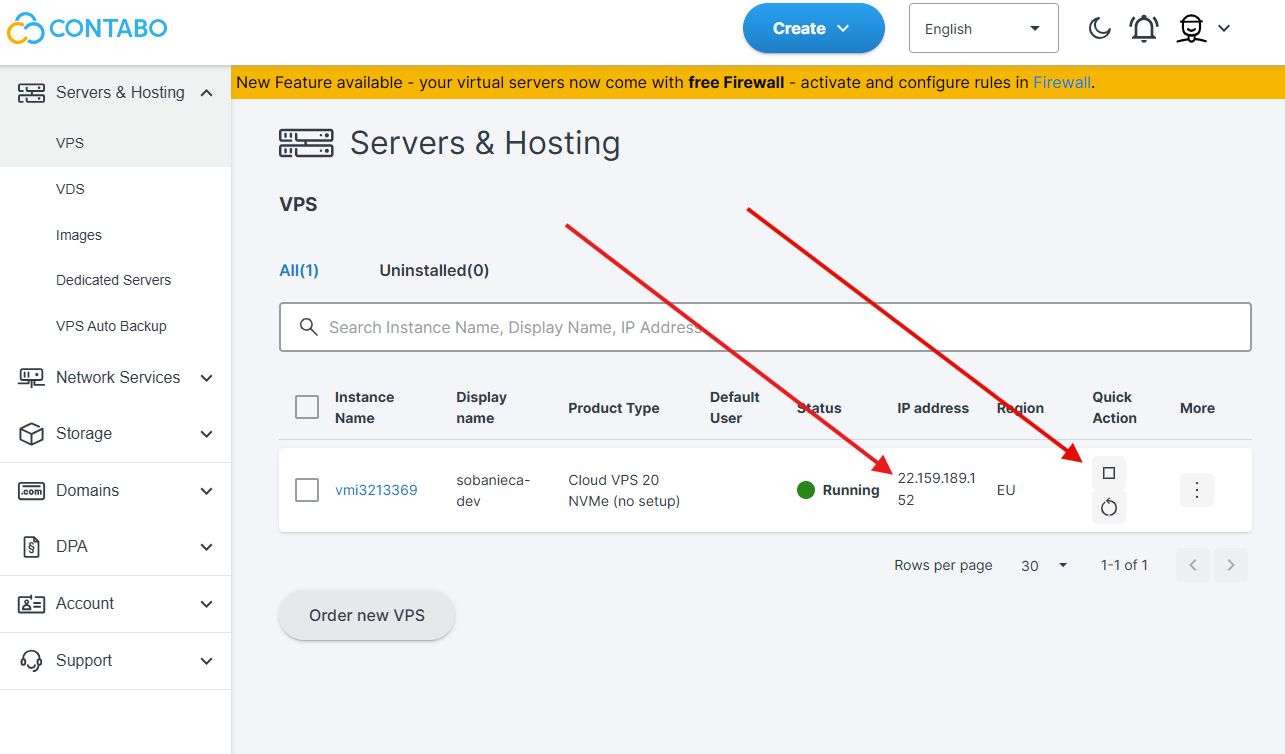
Task: Check the vmi3213369 row checkbox
Action: coord(307,490)
